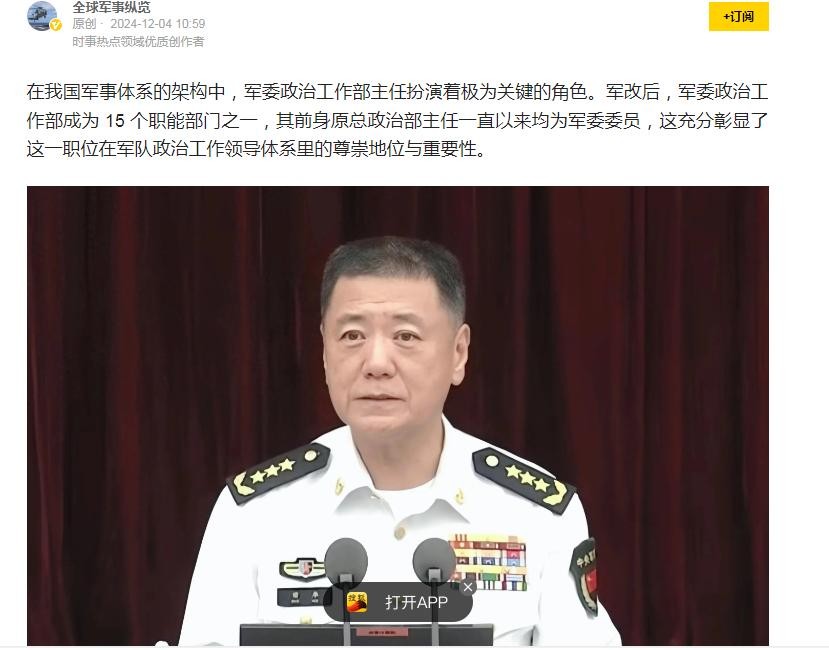Click 时事热点领域优质创作者 author description
The width and height of the screenshot is (829, 650).
pos(139,41)
